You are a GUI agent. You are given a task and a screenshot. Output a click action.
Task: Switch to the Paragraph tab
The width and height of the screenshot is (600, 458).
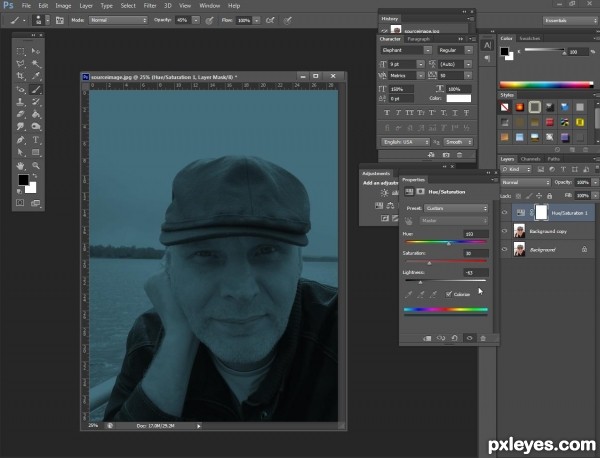[x=418, y=39]
